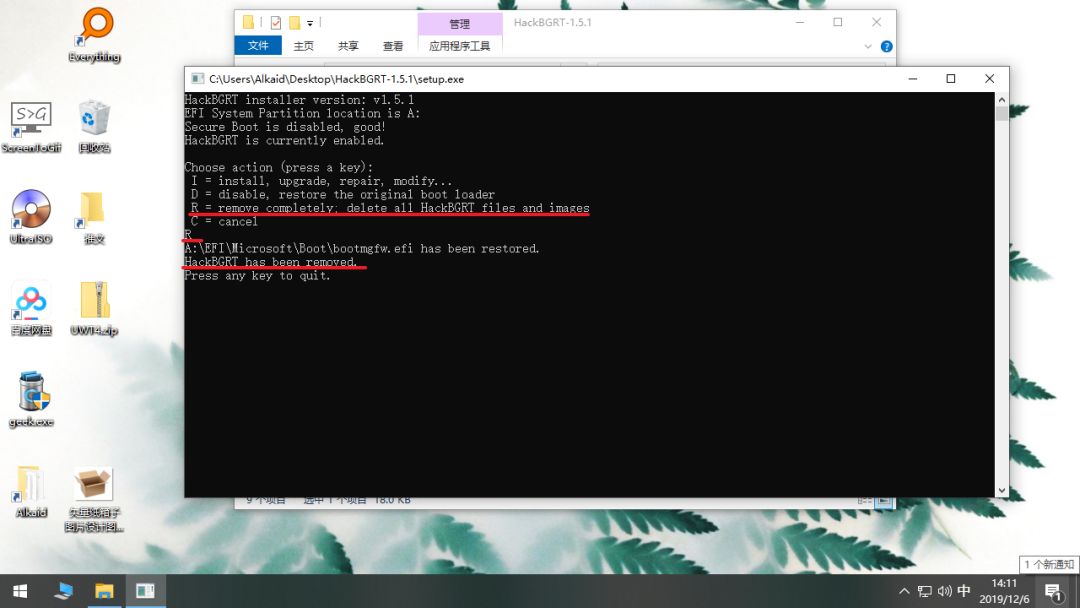Open the quick access toolbar dropdown arrow
Screen dimensions: 1080x608
pyautogui.click(x=310, y=23)
